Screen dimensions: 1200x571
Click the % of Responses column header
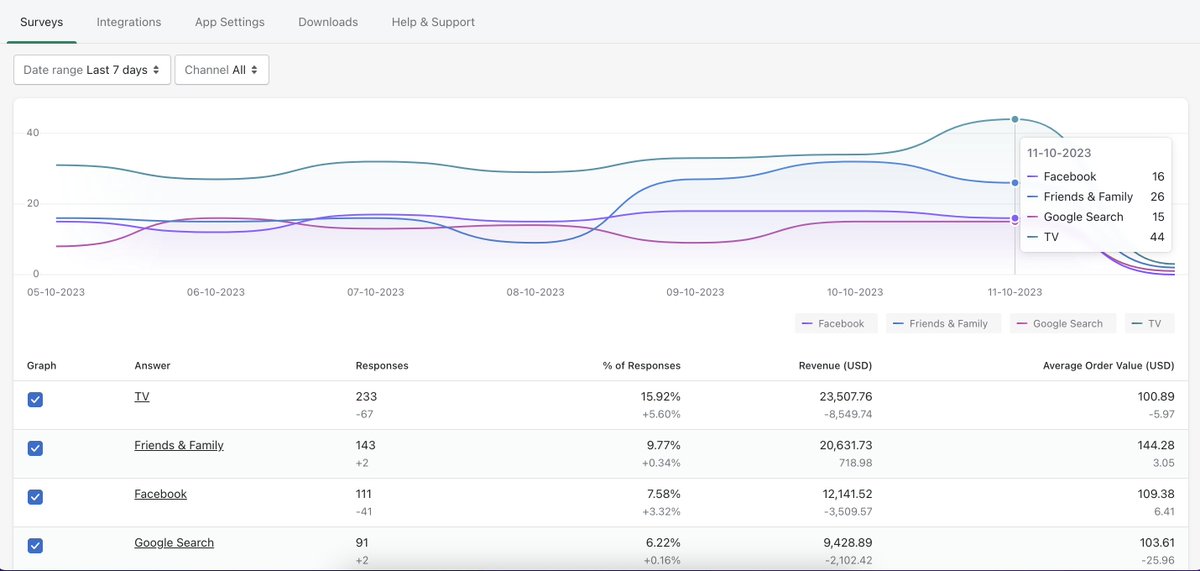tap(641, 365)
